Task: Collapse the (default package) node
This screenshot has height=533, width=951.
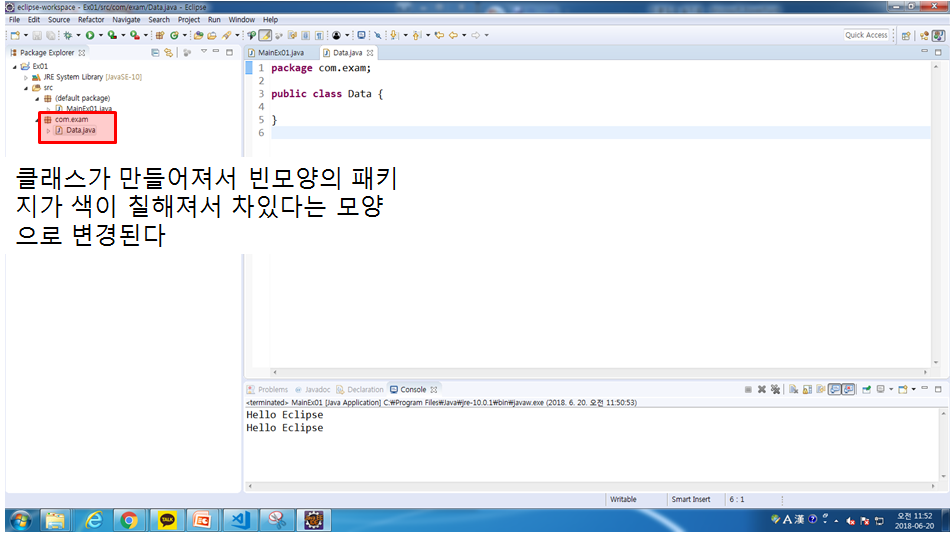Action: (x=37, y=98)
